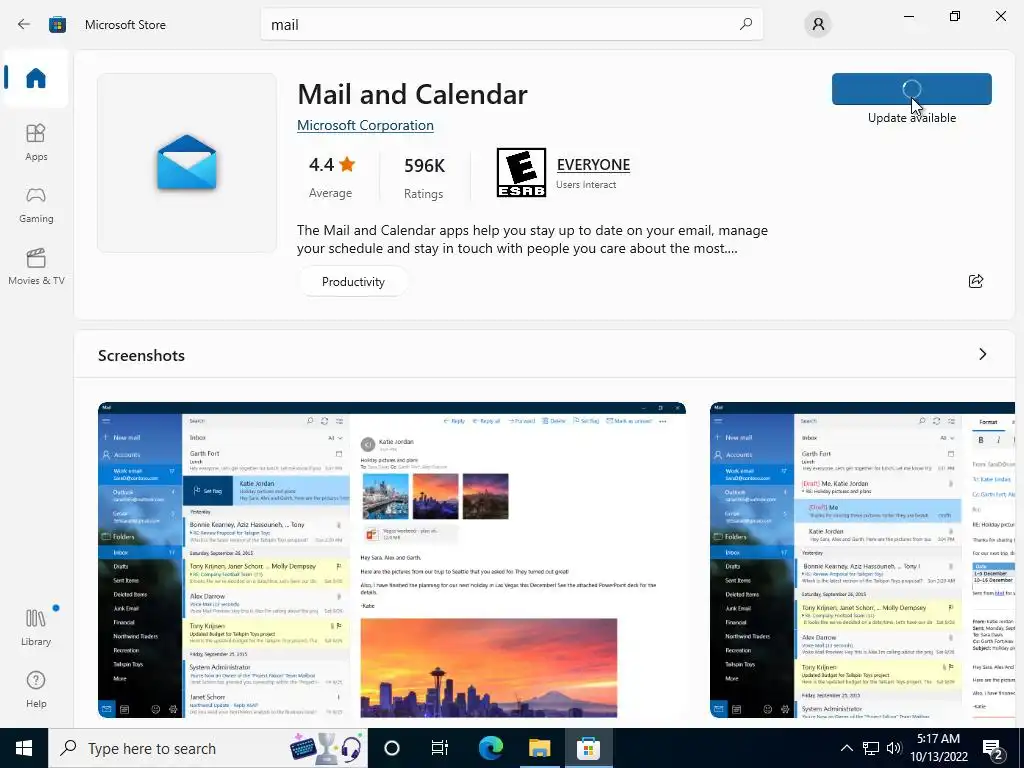Viewport: 1024px width, 768px height.
Task: Go back using the back arrow
Action: pos(24,25)
